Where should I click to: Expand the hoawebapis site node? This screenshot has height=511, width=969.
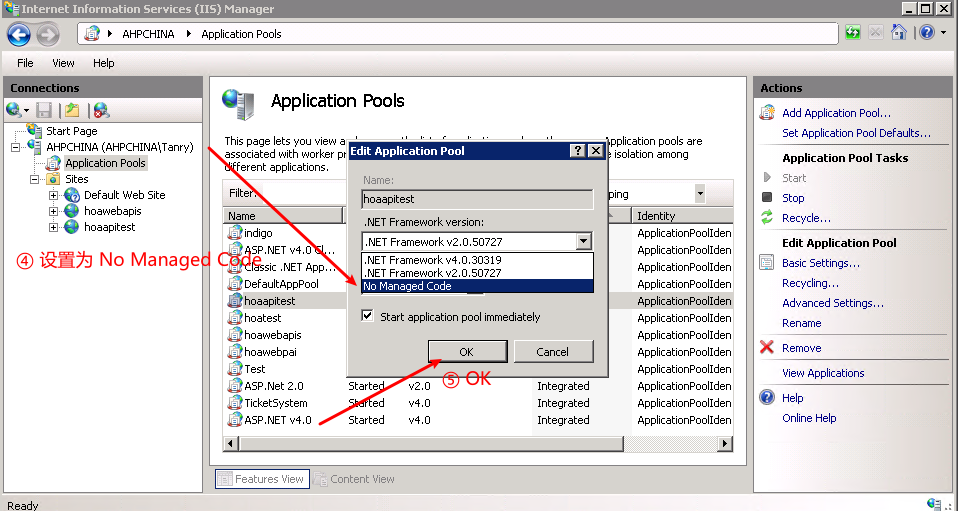[x=53, y=211]
